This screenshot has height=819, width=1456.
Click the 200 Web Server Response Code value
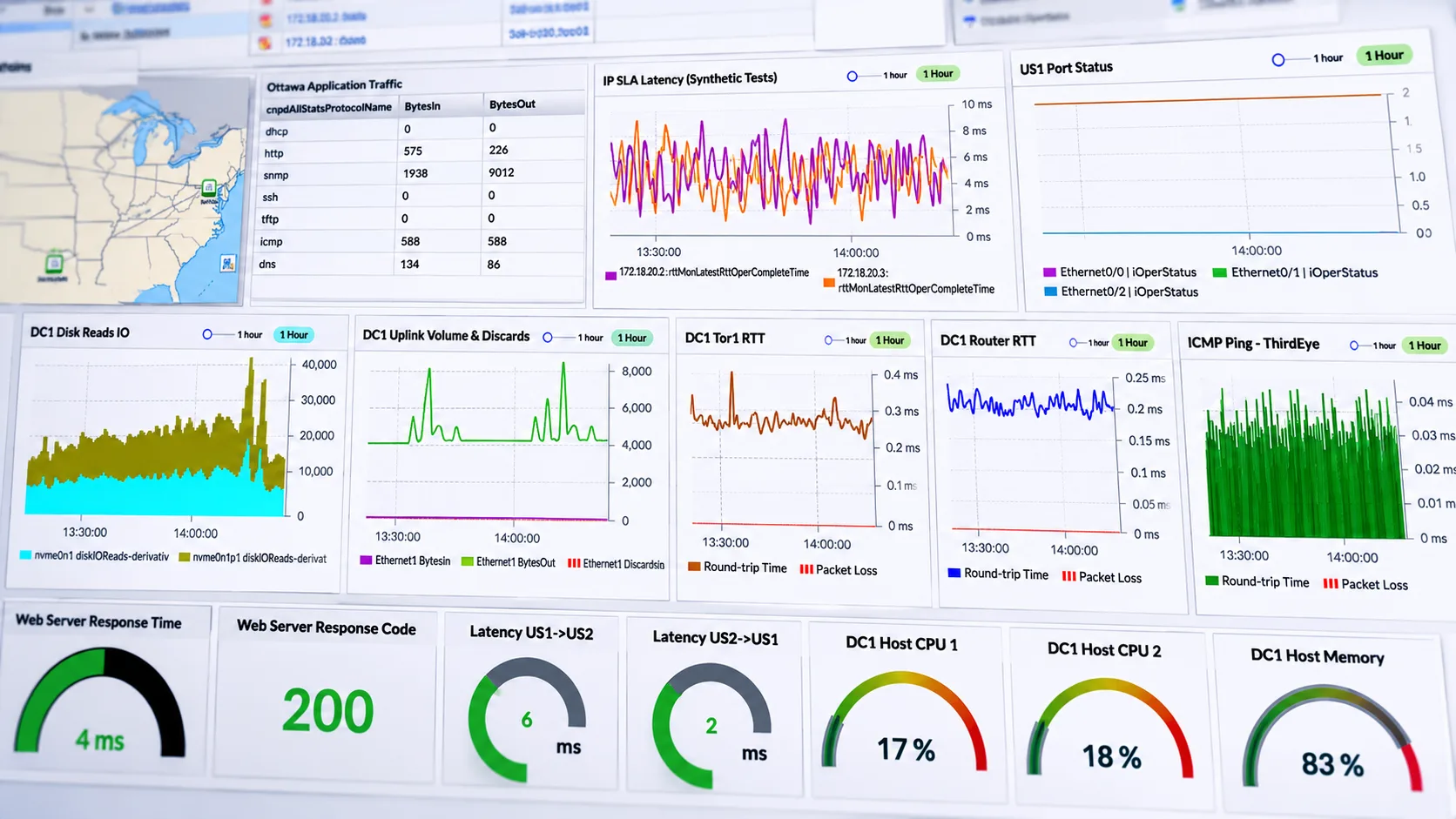(327, 711)
